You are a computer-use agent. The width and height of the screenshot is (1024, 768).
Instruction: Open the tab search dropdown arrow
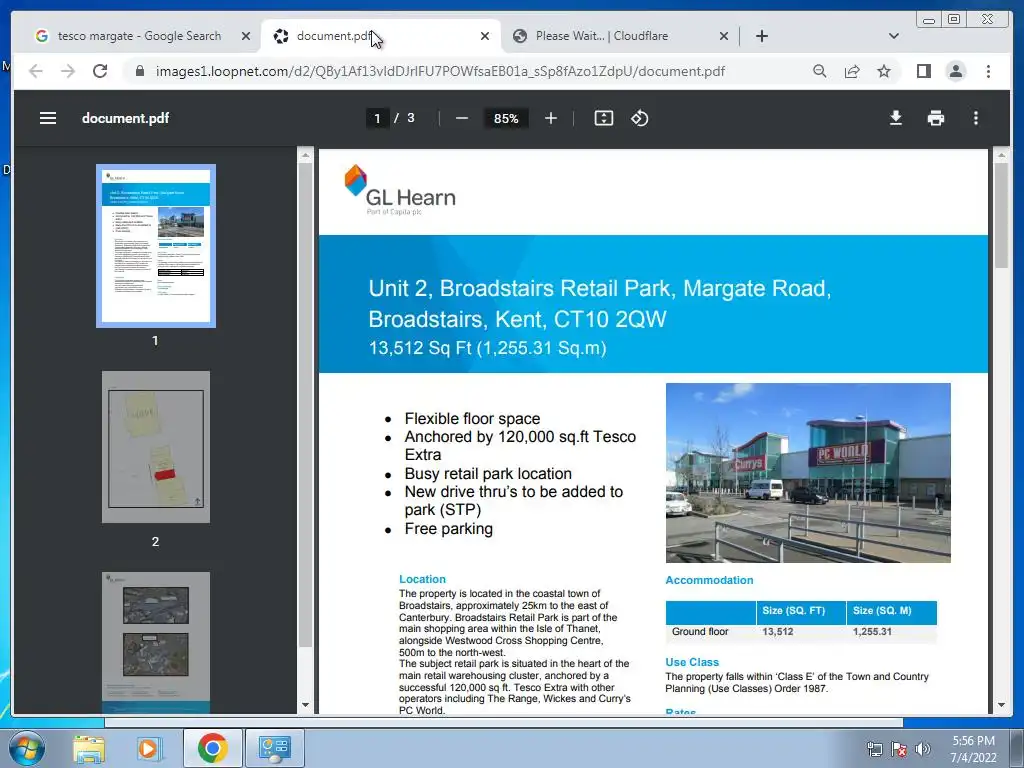tap(893, 36)
